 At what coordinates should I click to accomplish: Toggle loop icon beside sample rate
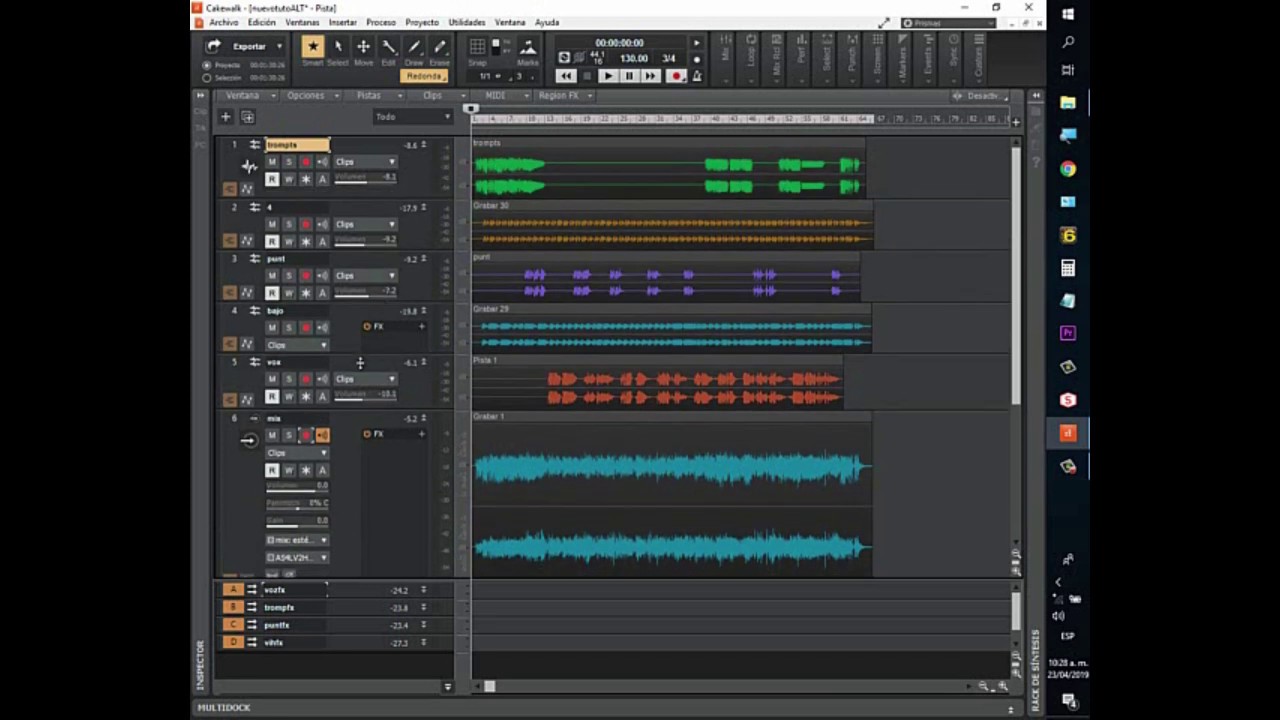564,58
